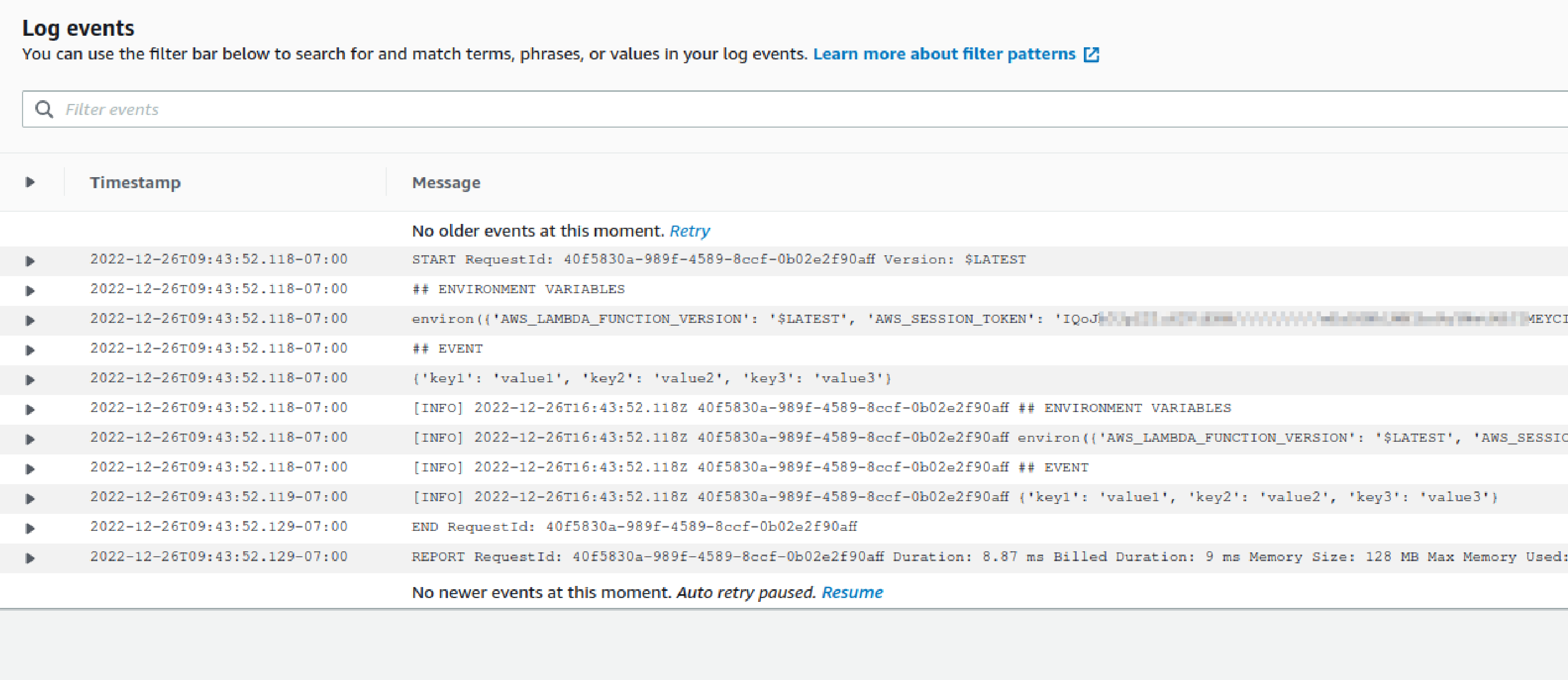Expand the [INFO] ENVIRONMENT VARIABLES row
Image resolution: width=1568 pixels, height=680 pixels.
pyautogui.click(x=30, y=410)
